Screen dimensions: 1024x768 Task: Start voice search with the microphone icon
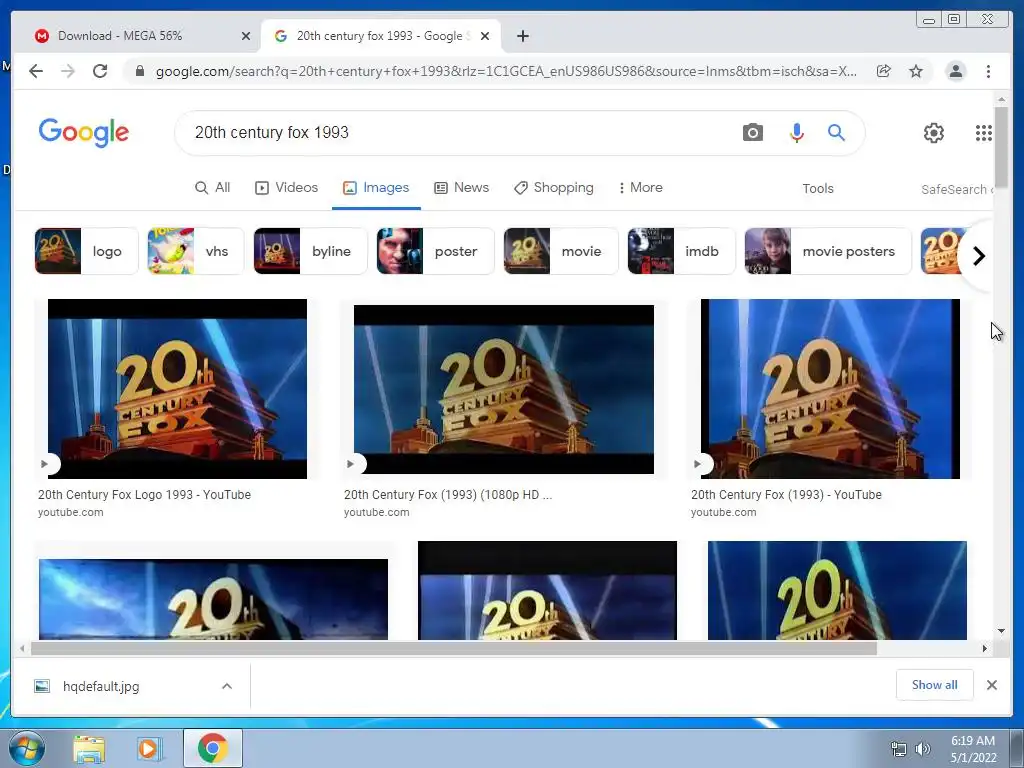[x=796, y=133]
